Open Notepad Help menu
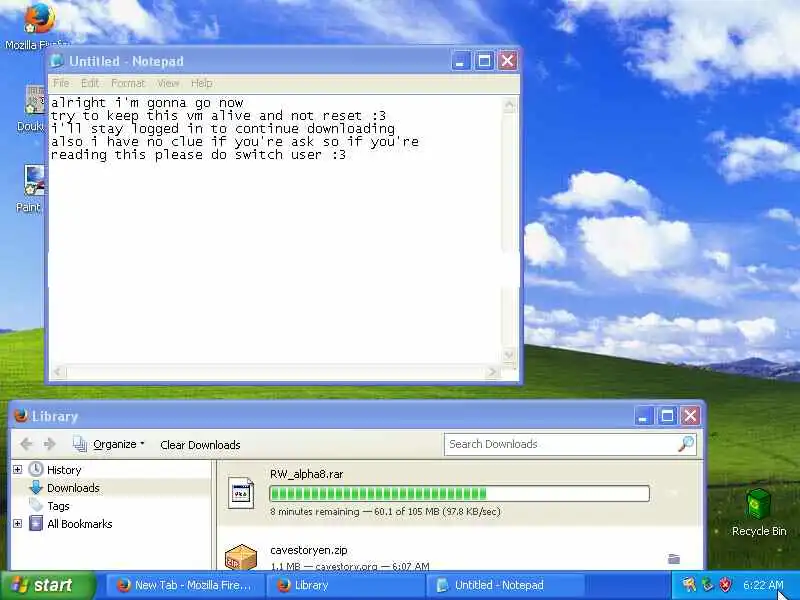The height and width of the screenshot is (600, 800). pyautogui.click(x=202, y=83)
